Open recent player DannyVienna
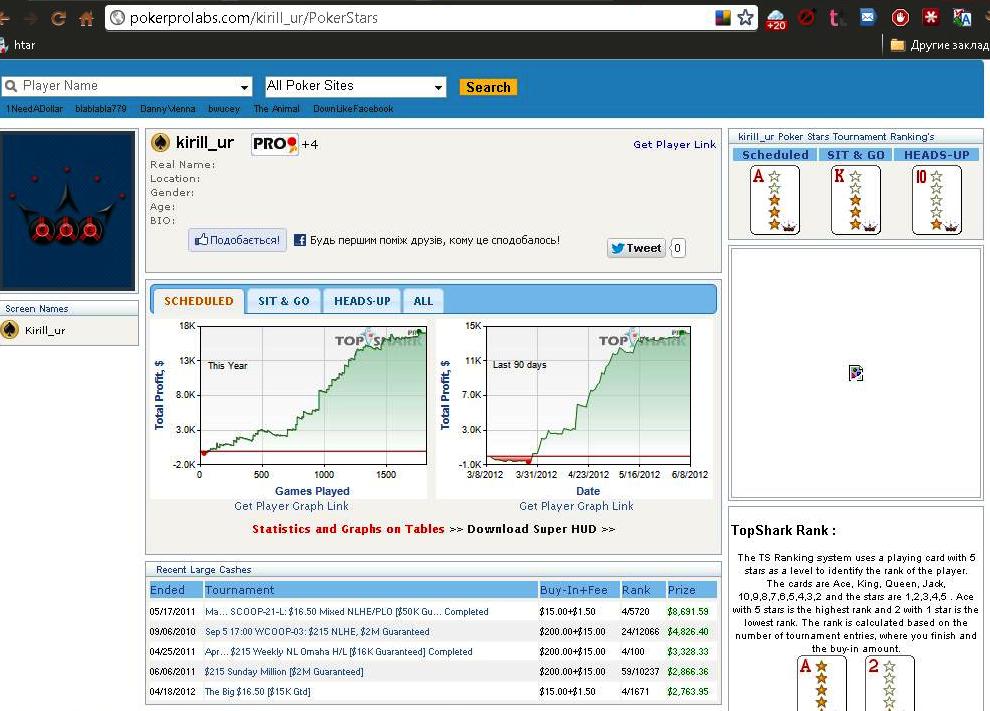The image size is (990, 711). pyautogui.click(x=167, y=109)
